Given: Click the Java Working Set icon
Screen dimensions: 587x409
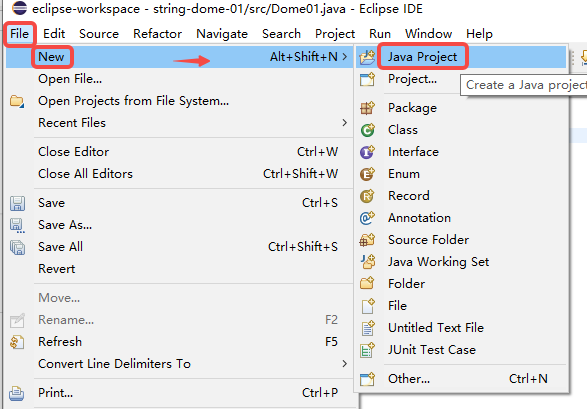Looking at the screenshot, I should 367,262.
